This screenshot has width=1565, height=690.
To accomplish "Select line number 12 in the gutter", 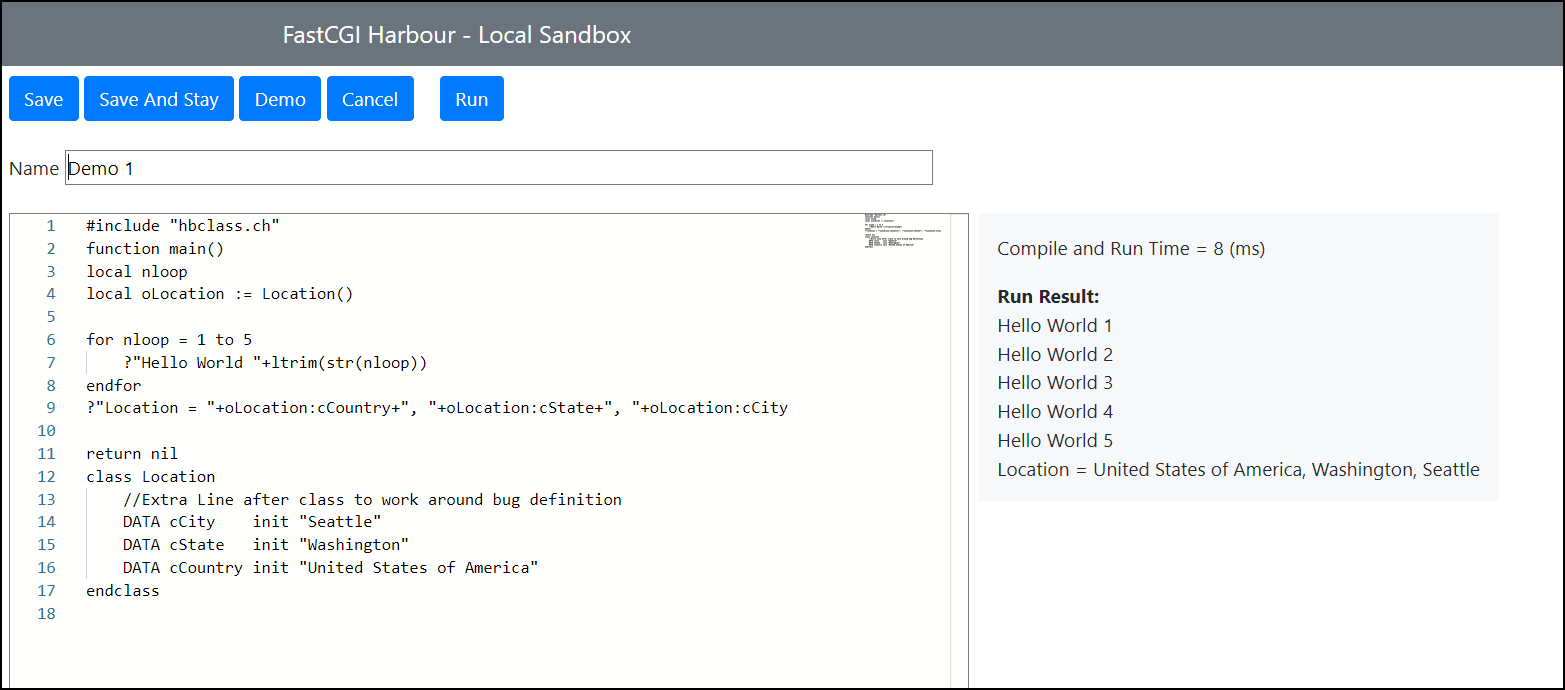I will [x=47, y=477].
